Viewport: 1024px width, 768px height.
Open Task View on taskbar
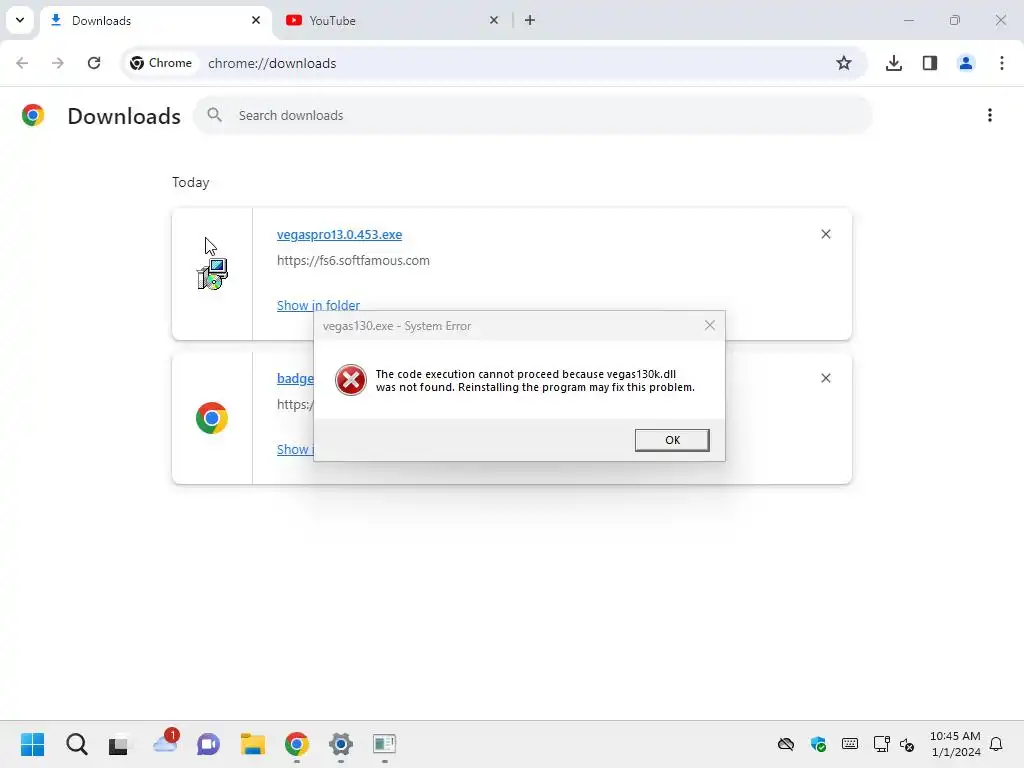click(119, 744)
